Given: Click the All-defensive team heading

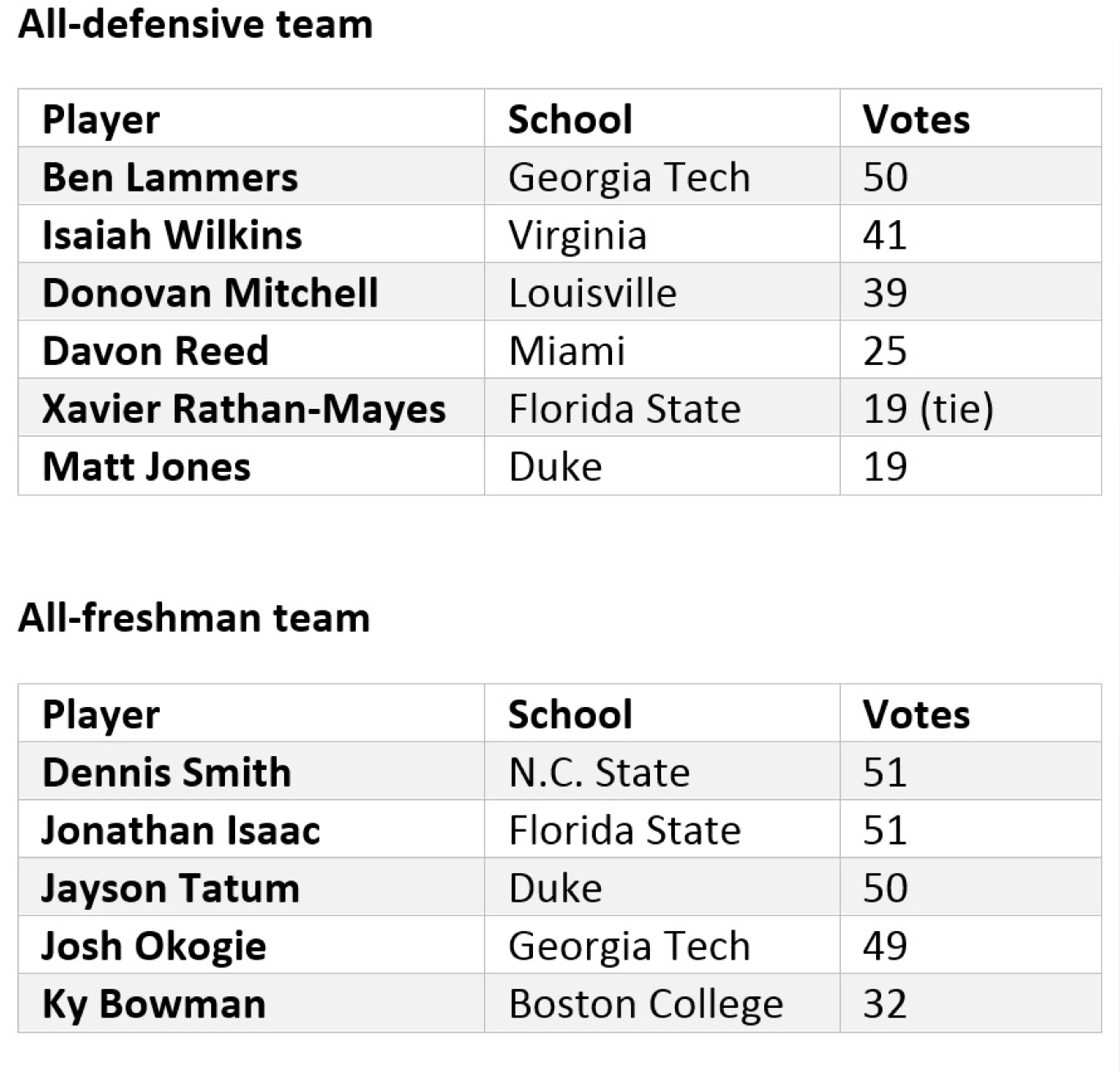Looking at the screenshot, I should (x=195, y=25).
